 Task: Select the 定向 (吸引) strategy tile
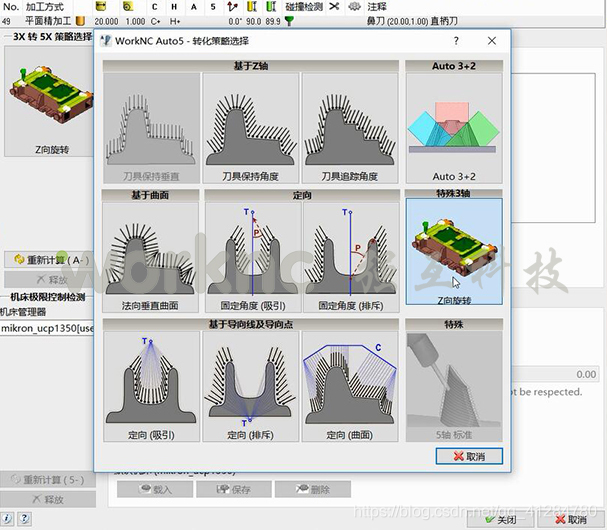coord(151,386)
